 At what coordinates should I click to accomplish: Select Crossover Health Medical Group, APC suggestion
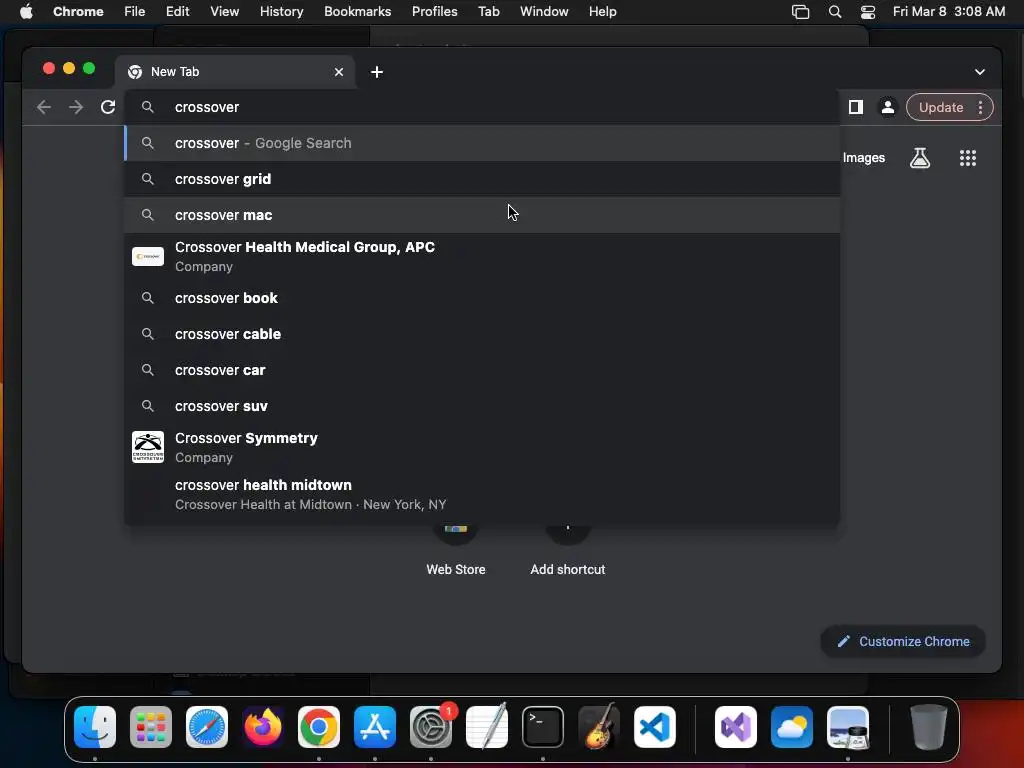tap(481, 256)
